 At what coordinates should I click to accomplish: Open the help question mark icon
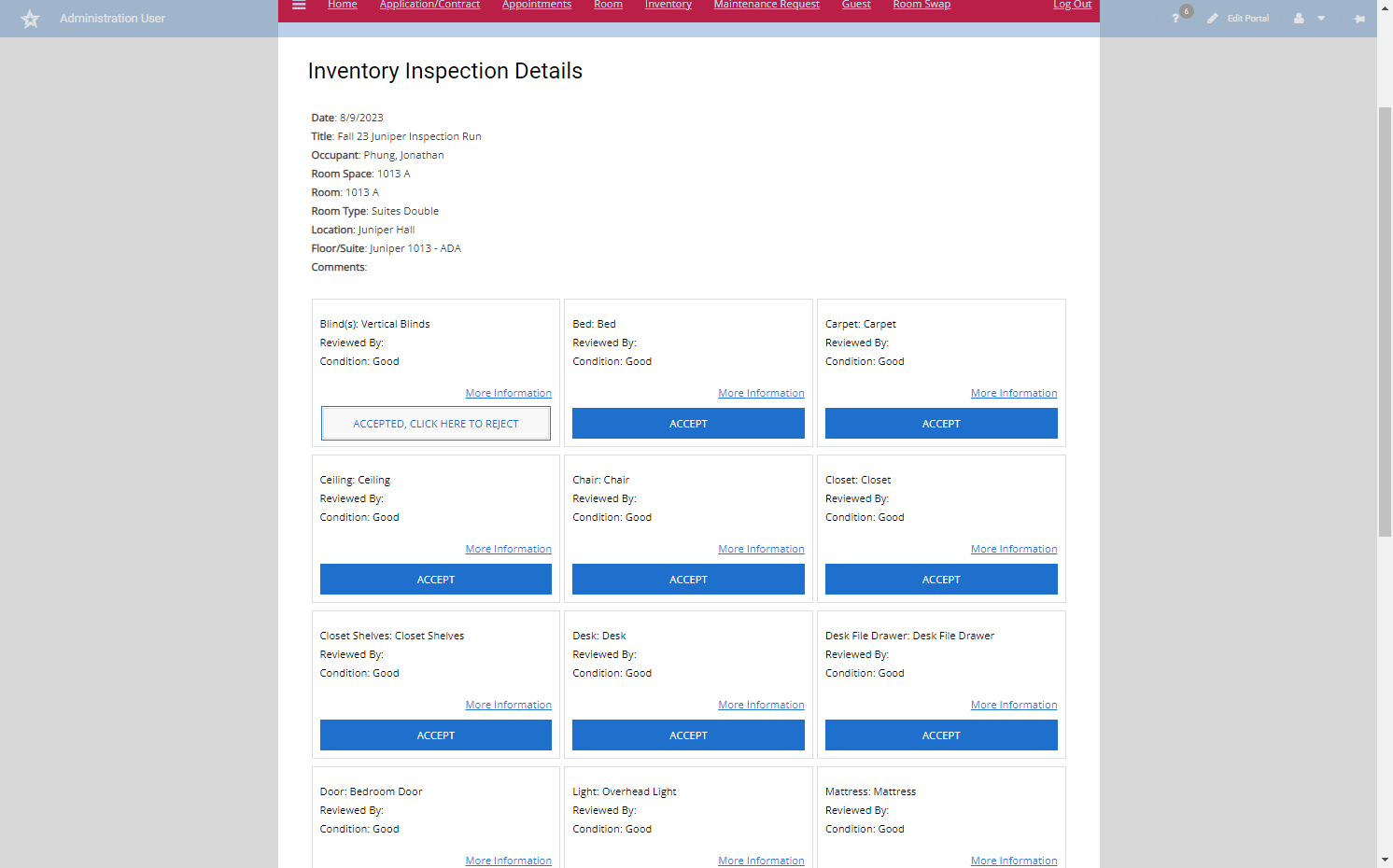[x=1175, y=19]
